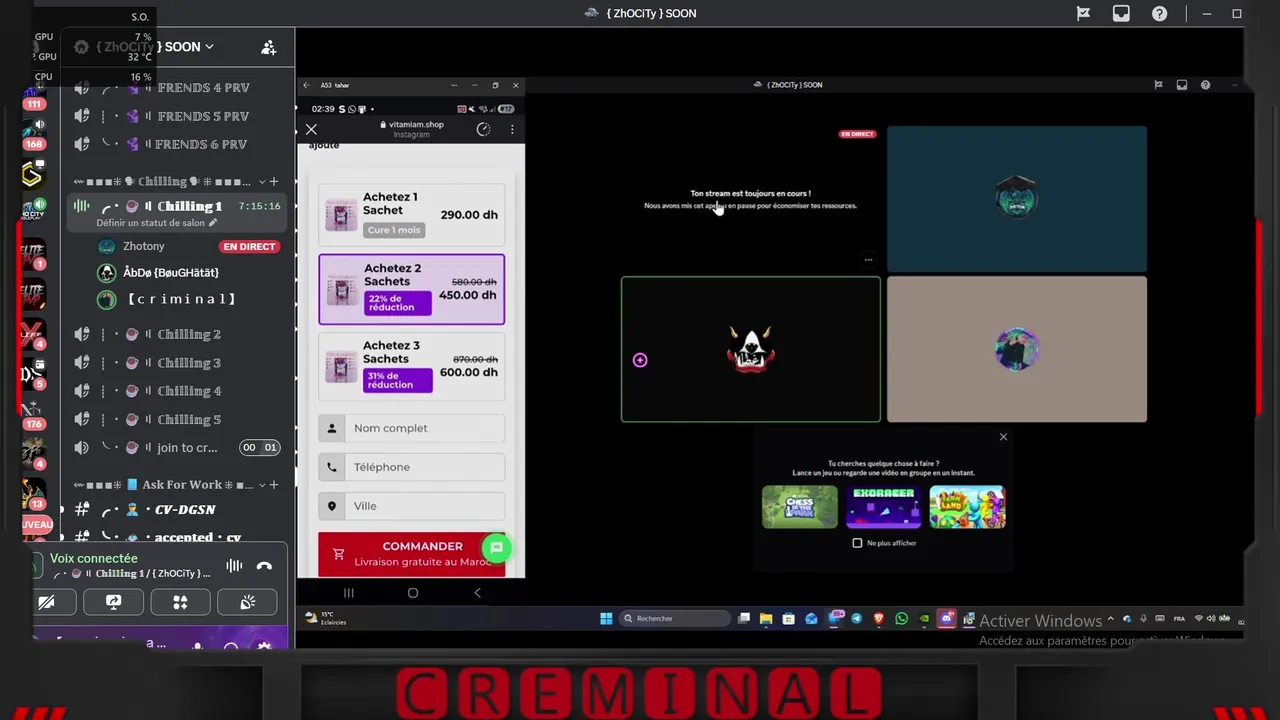Click the flag icon in Discord title bar
Image resolution: width=1280 pixels, height=720 pixels.
1083,13
